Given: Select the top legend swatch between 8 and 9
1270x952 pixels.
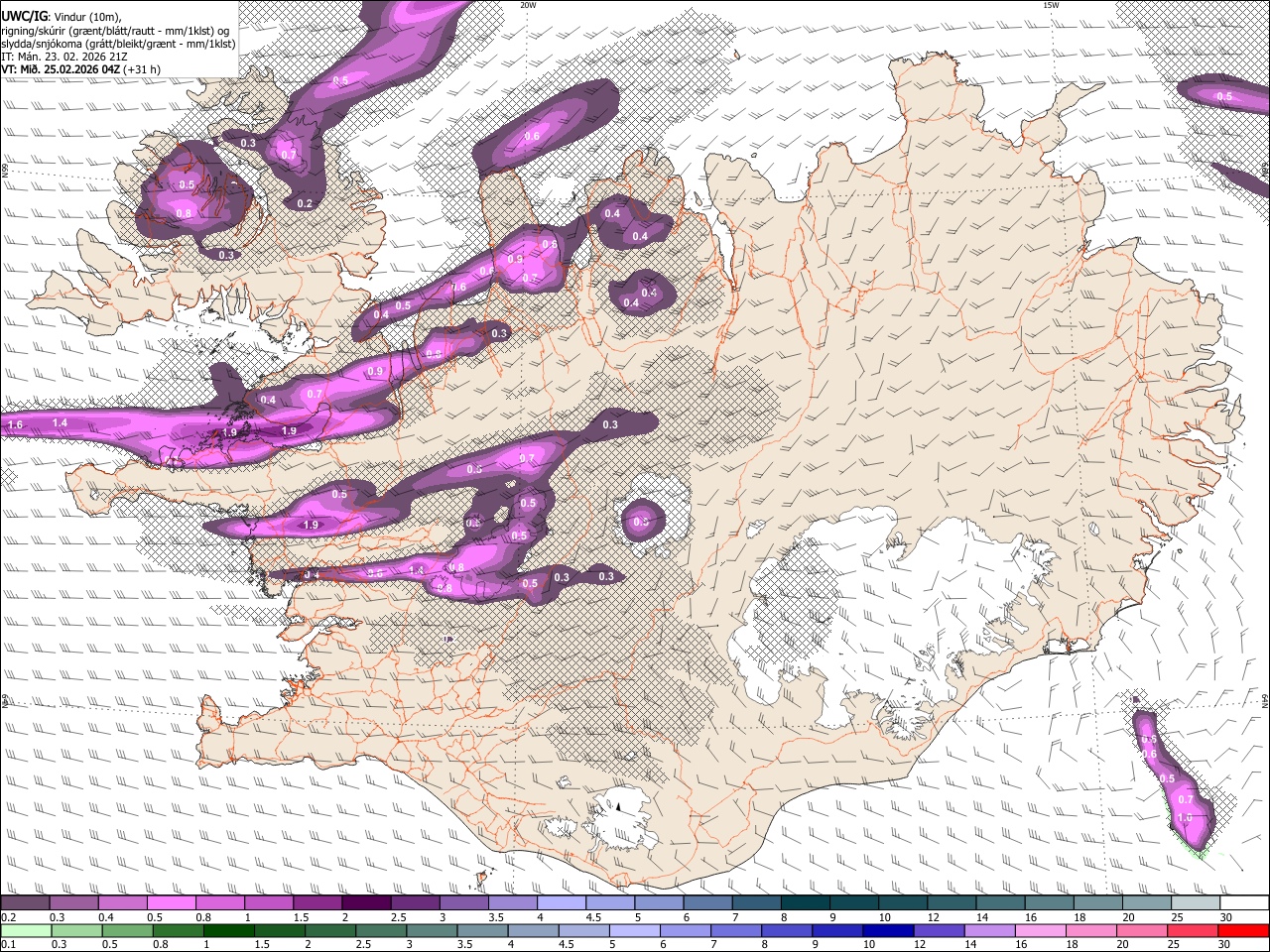Looking at the screenshot, I should coord(805,903).
